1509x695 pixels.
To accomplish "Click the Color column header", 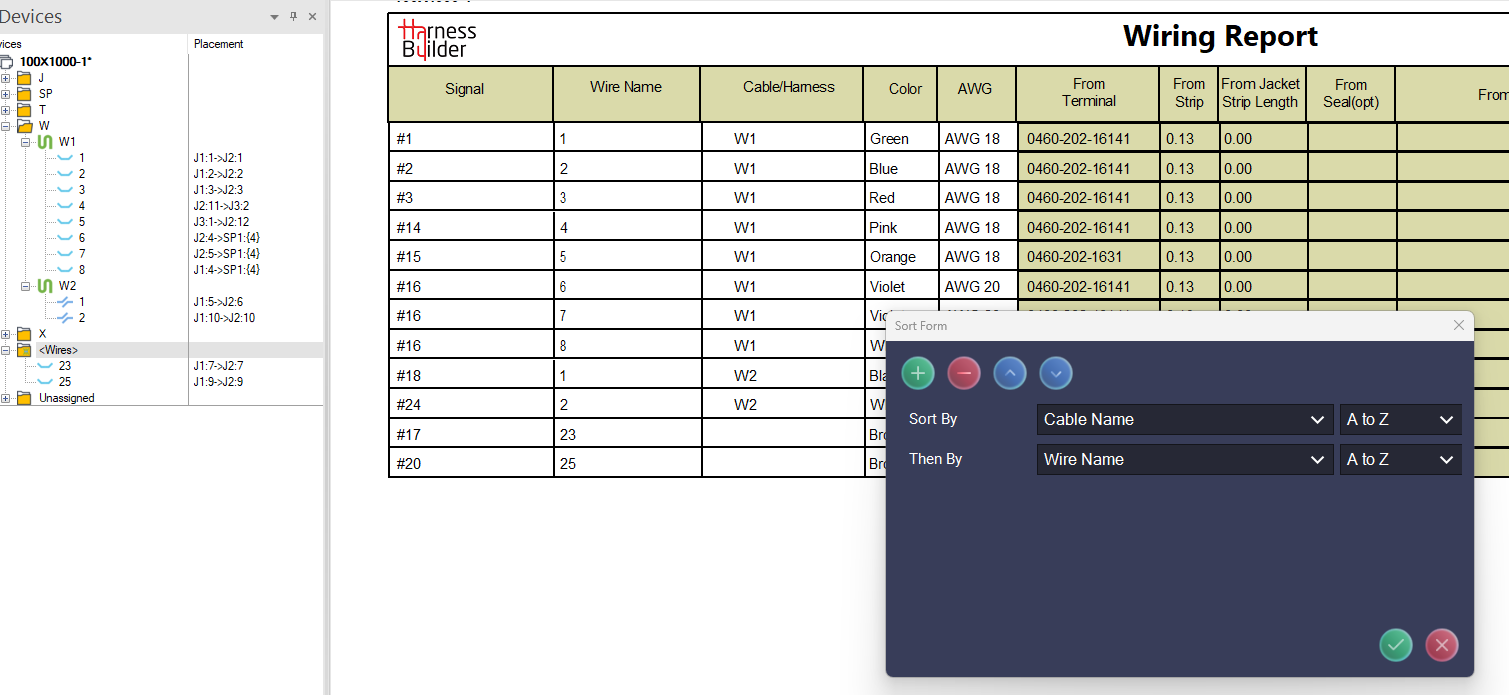I will click(x=901, y=94).
